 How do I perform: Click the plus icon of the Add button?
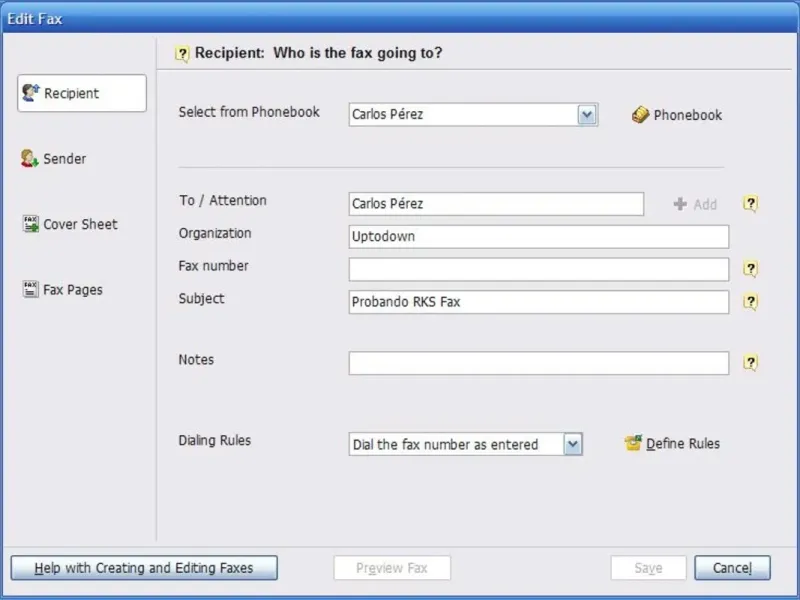680,204
